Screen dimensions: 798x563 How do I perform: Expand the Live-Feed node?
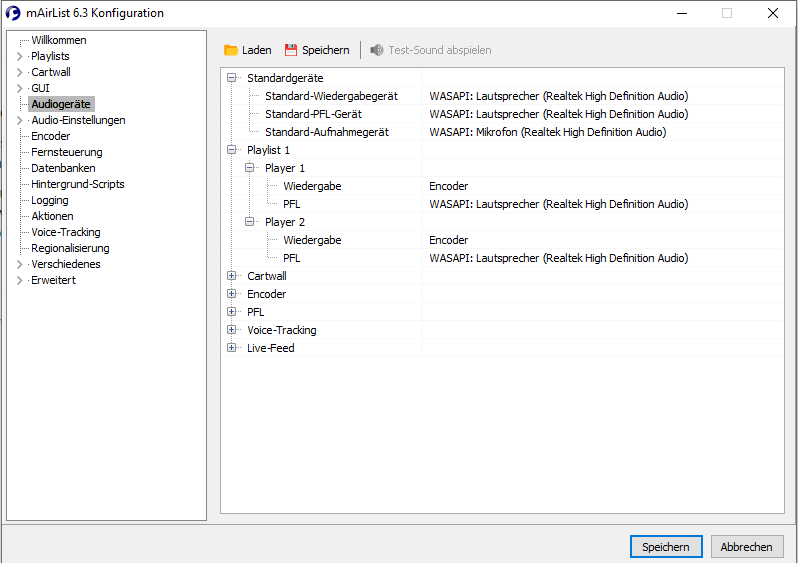coord(232,348)
